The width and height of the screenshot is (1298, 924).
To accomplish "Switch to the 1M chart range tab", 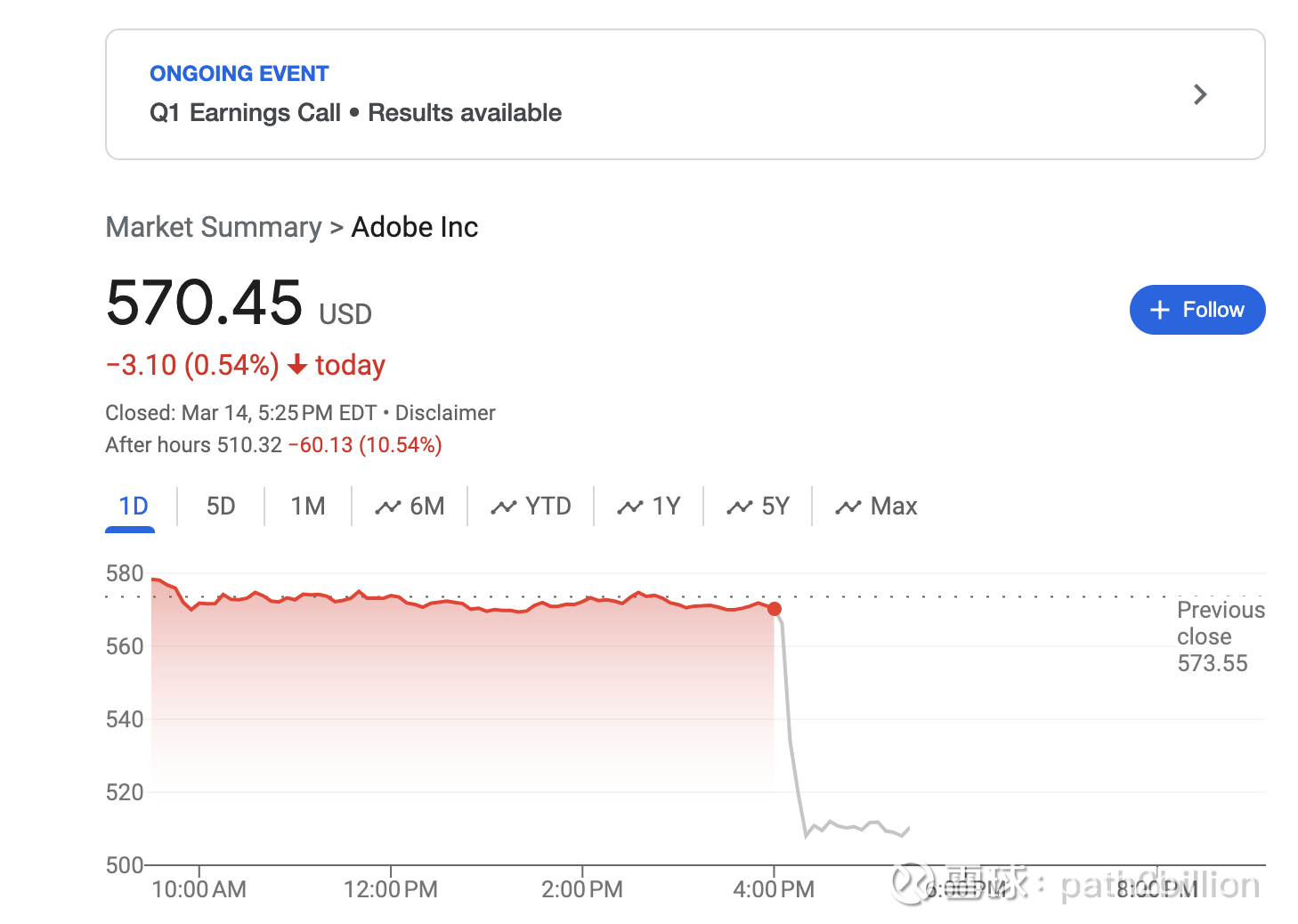I will (x=307, y=506).
